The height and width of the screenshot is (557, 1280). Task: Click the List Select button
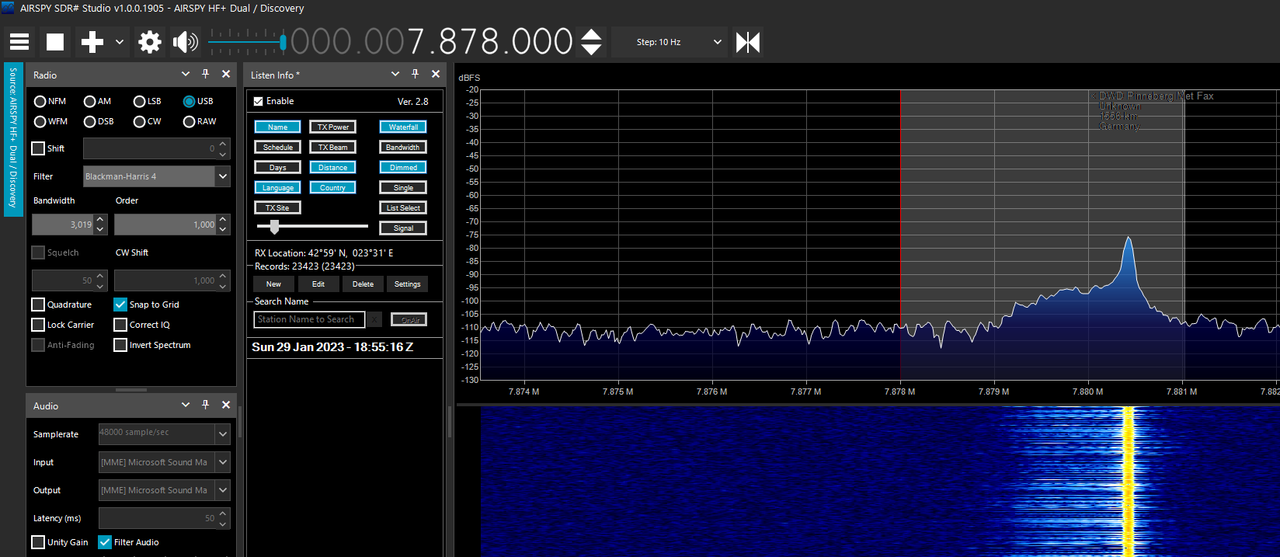click(403, 207)
